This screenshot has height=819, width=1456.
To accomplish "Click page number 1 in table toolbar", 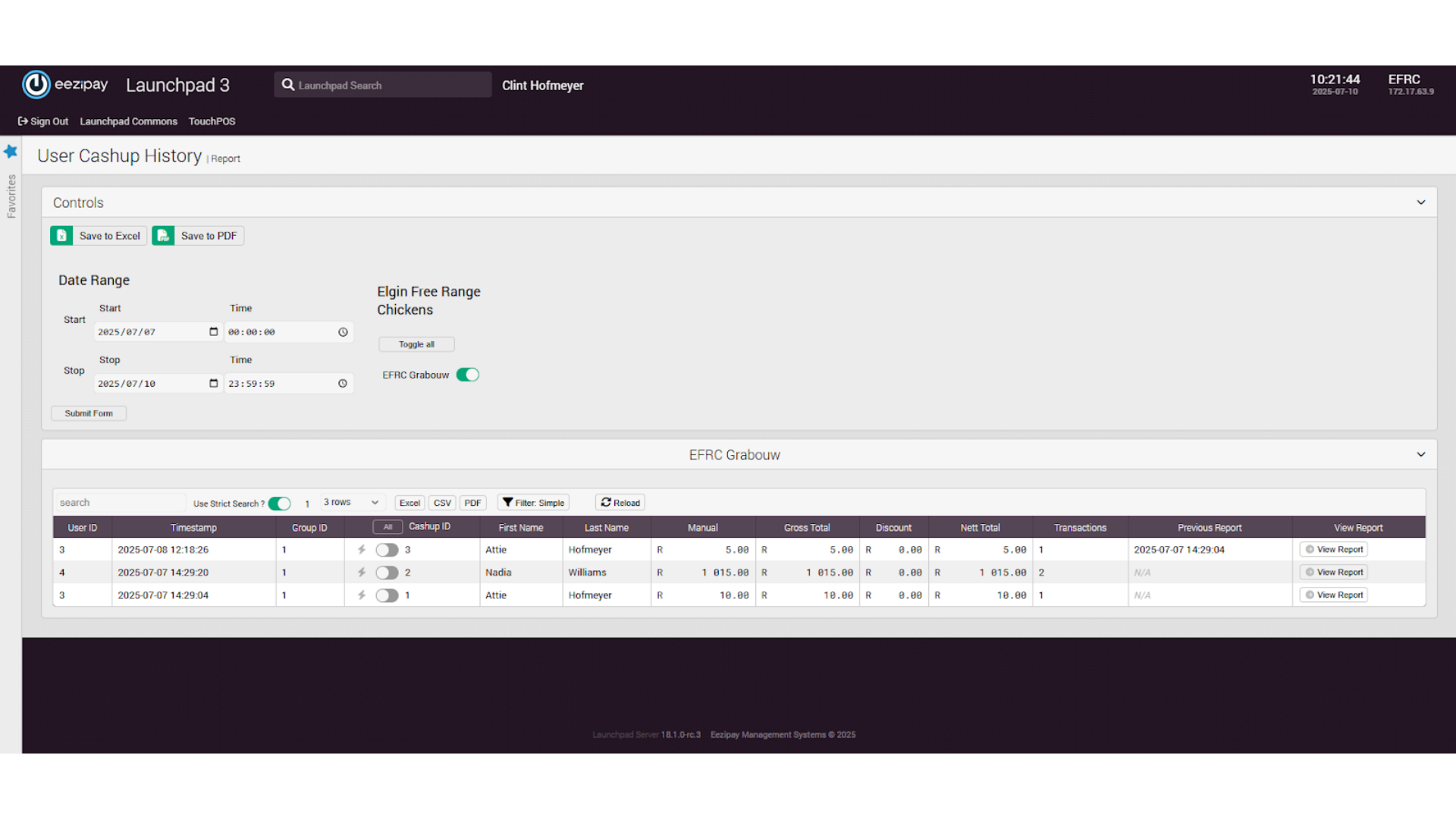I will 307,504.
